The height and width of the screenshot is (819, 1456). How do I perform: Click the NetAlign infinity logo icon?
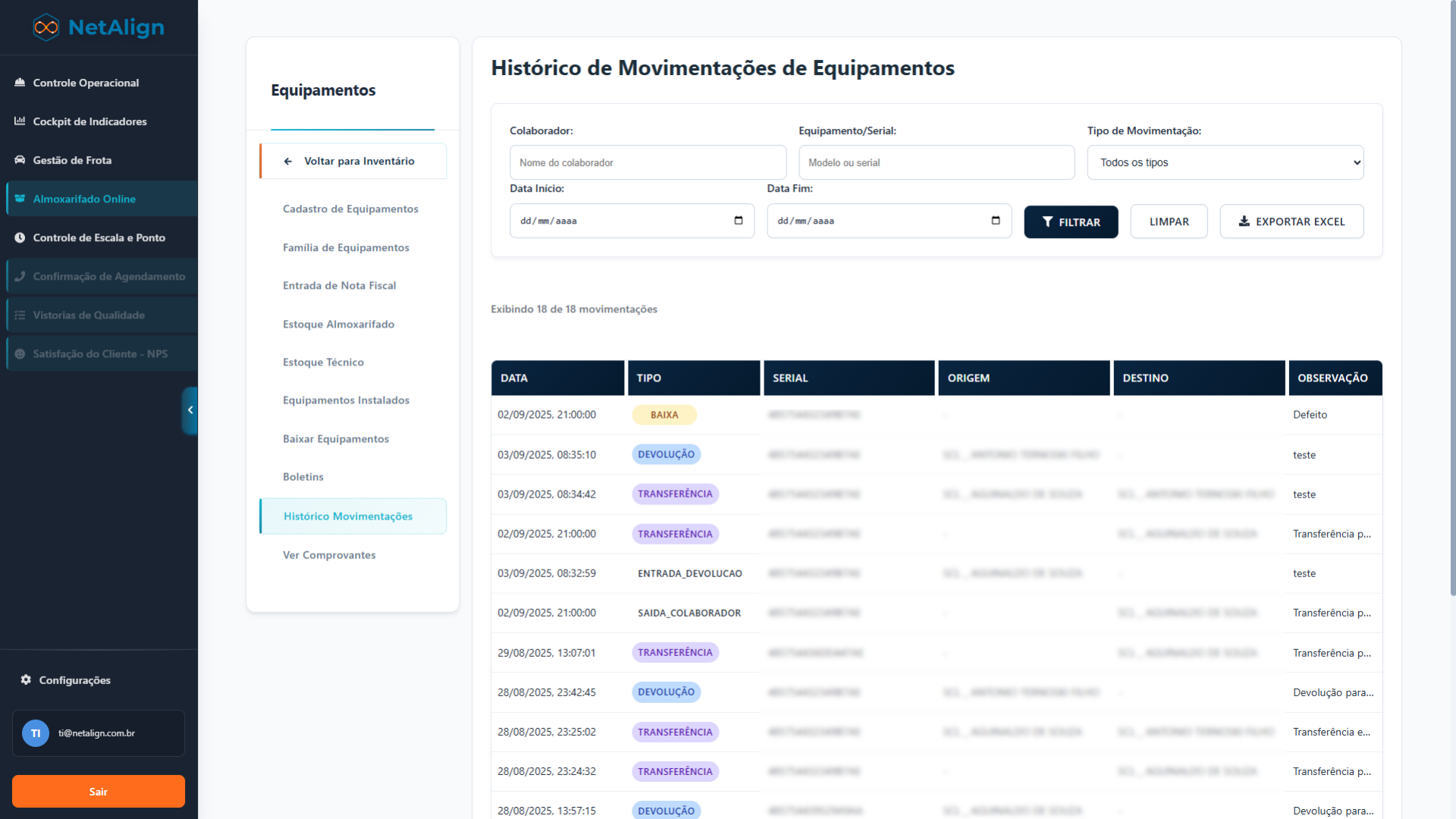pos(46,27)
